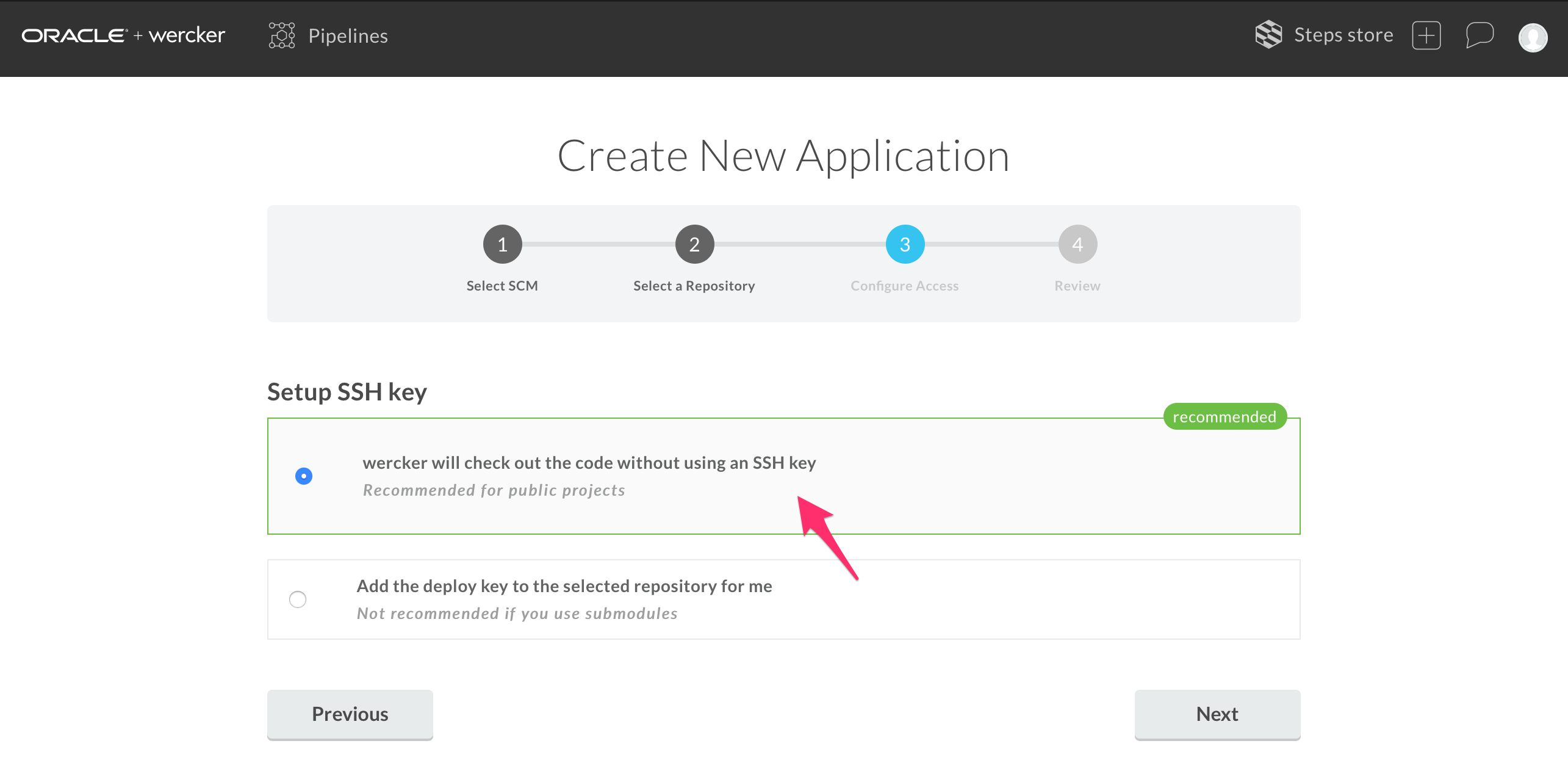Click the green recommended badge
This screenshot has height=774, width=1568.
(x=1224, y=416)
